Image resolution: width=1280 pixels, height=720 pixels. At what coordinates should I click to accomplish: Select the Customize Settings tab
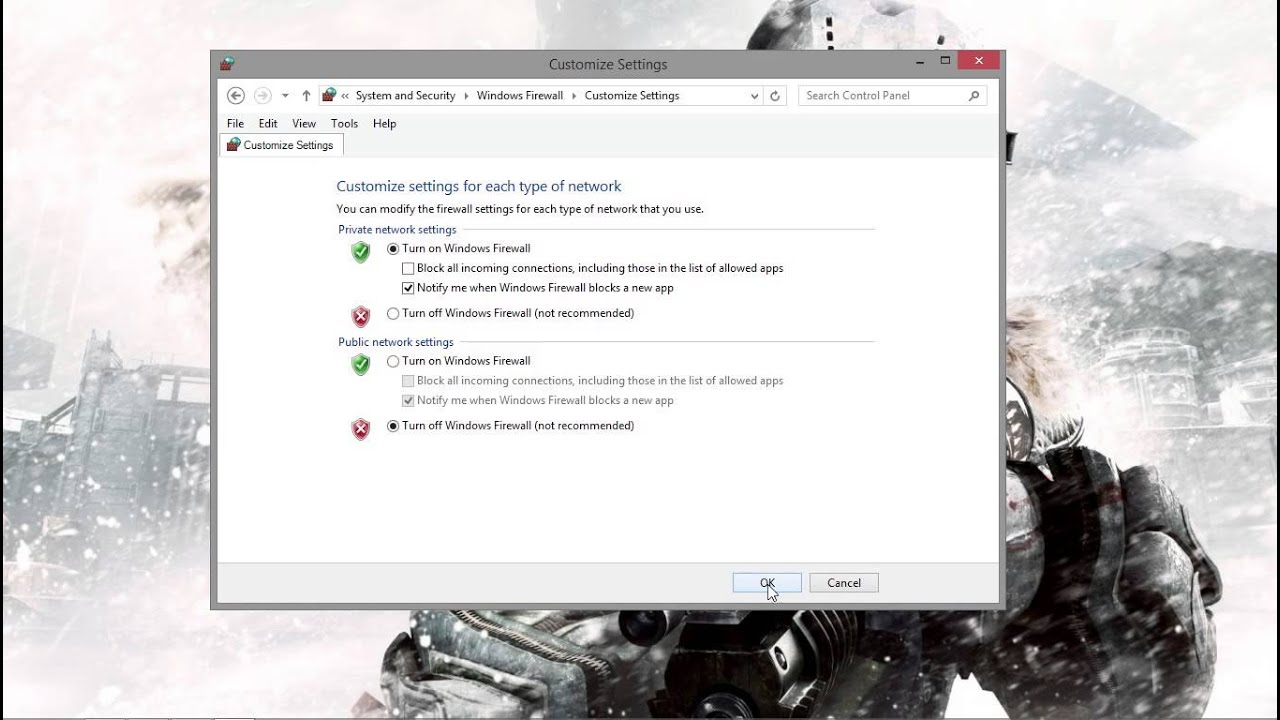(x=281, y=145)
